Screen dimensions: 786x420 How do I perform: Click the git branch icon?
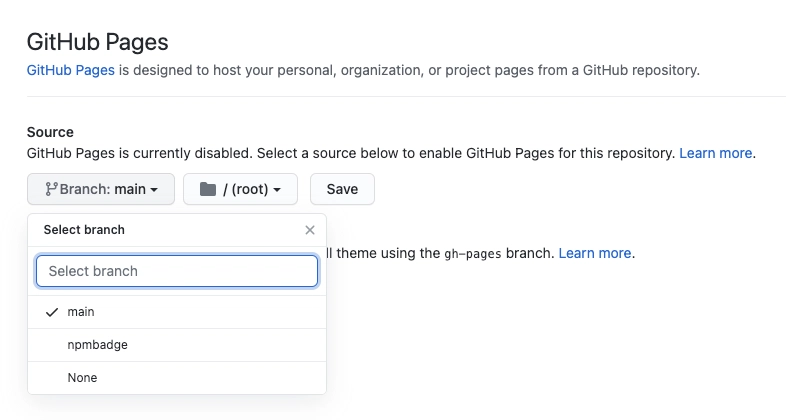click(51, 189)
